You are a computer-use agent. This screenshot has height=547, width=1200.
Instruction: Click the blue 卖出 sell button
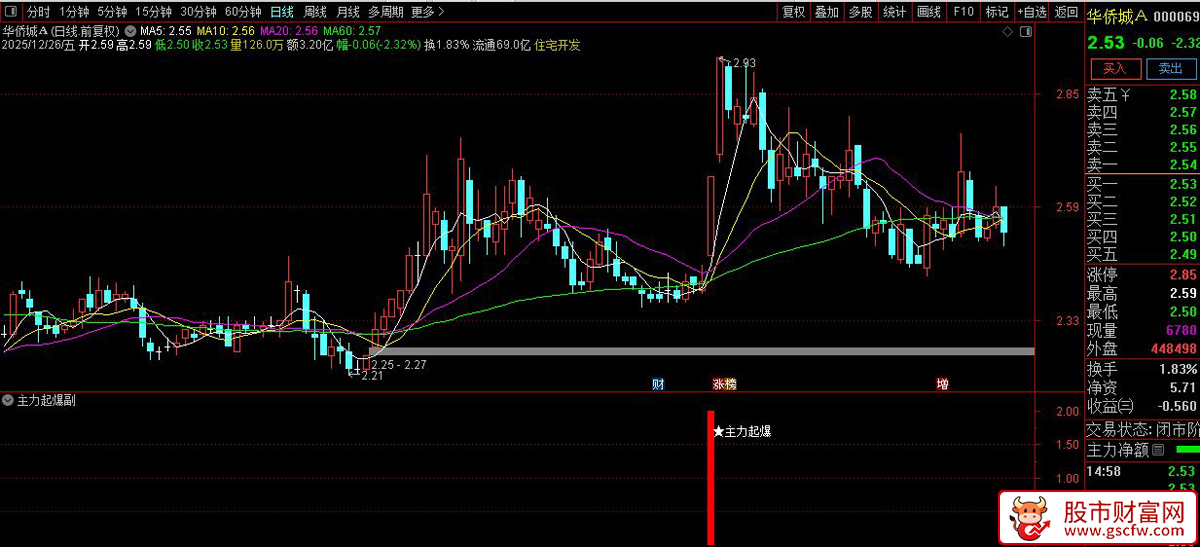[x=1170, y=69]
